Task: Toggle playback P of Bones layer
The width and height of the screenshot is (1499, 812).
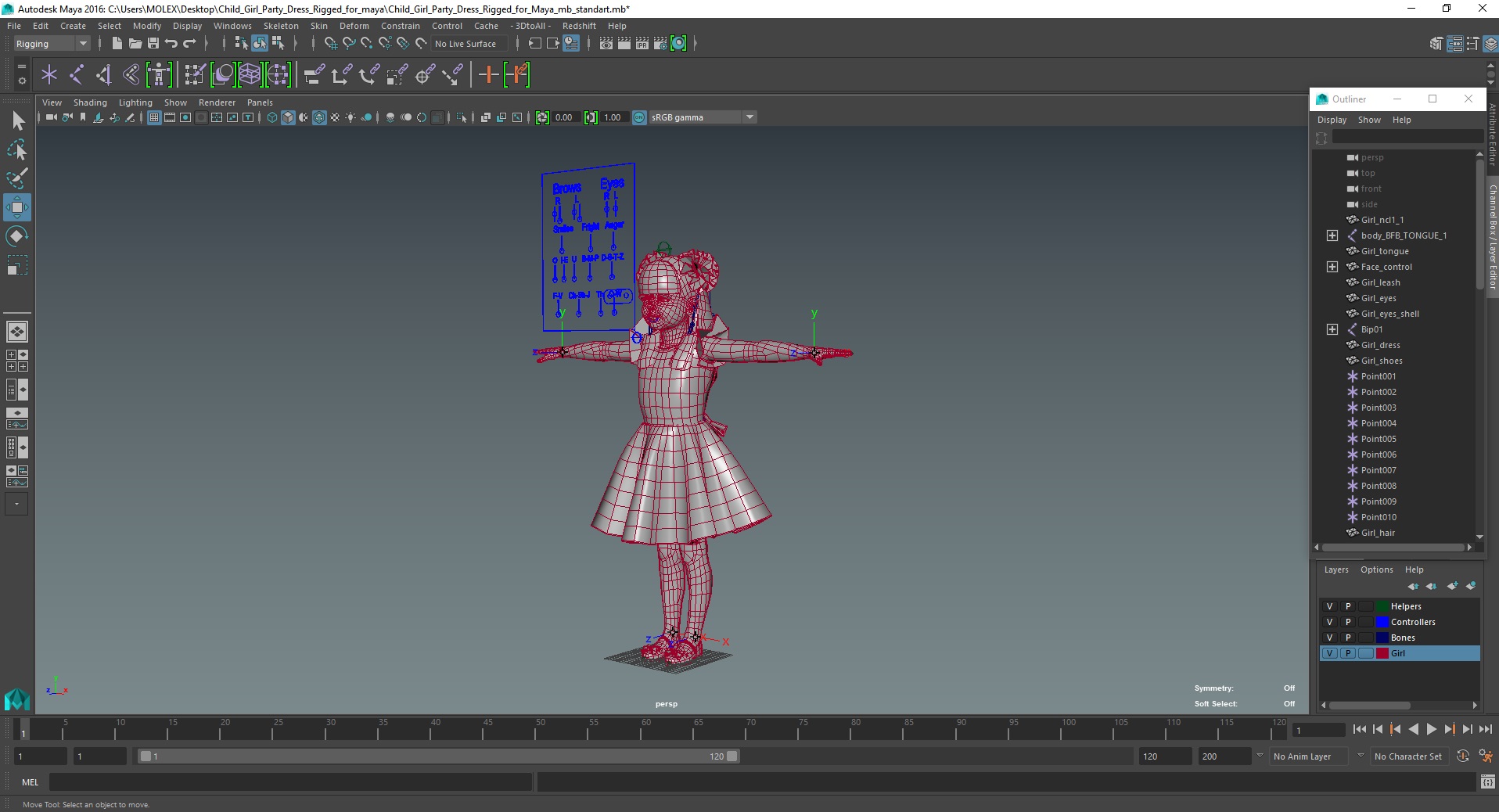Action: (1348, 638)
